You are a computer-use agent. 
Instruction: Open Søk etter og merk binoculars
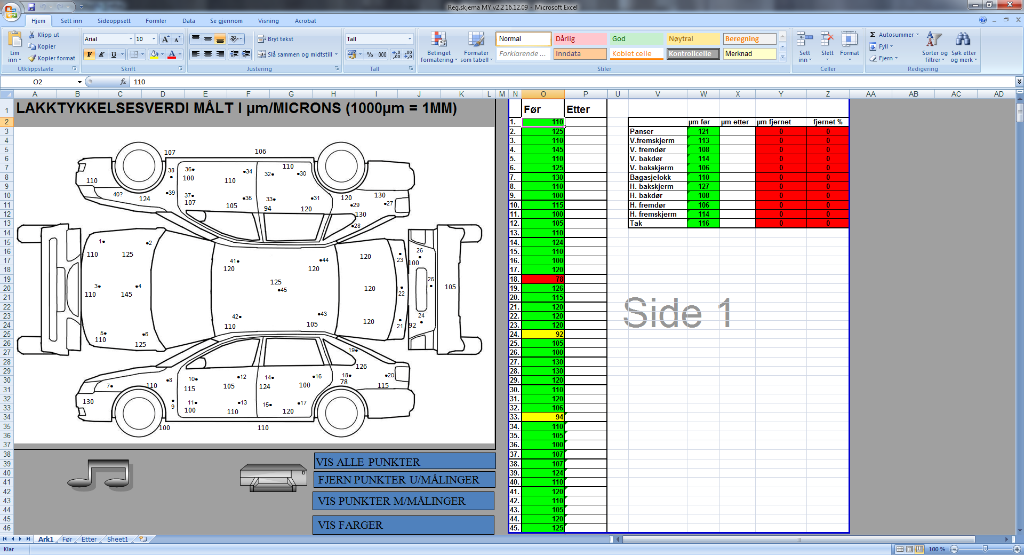pos(963,47)
